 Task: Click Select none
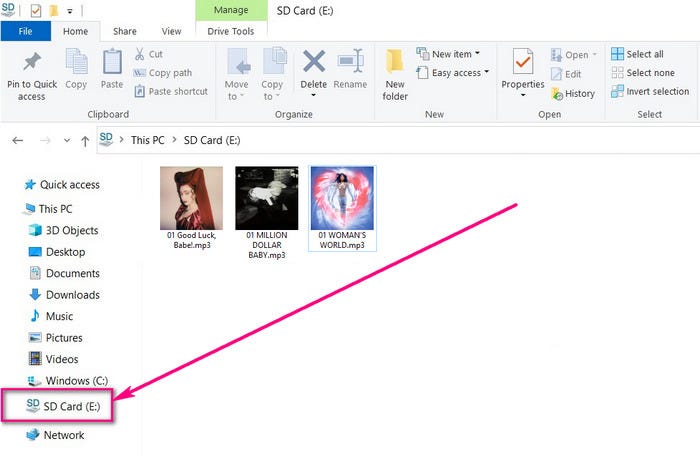tap(643, 73)
